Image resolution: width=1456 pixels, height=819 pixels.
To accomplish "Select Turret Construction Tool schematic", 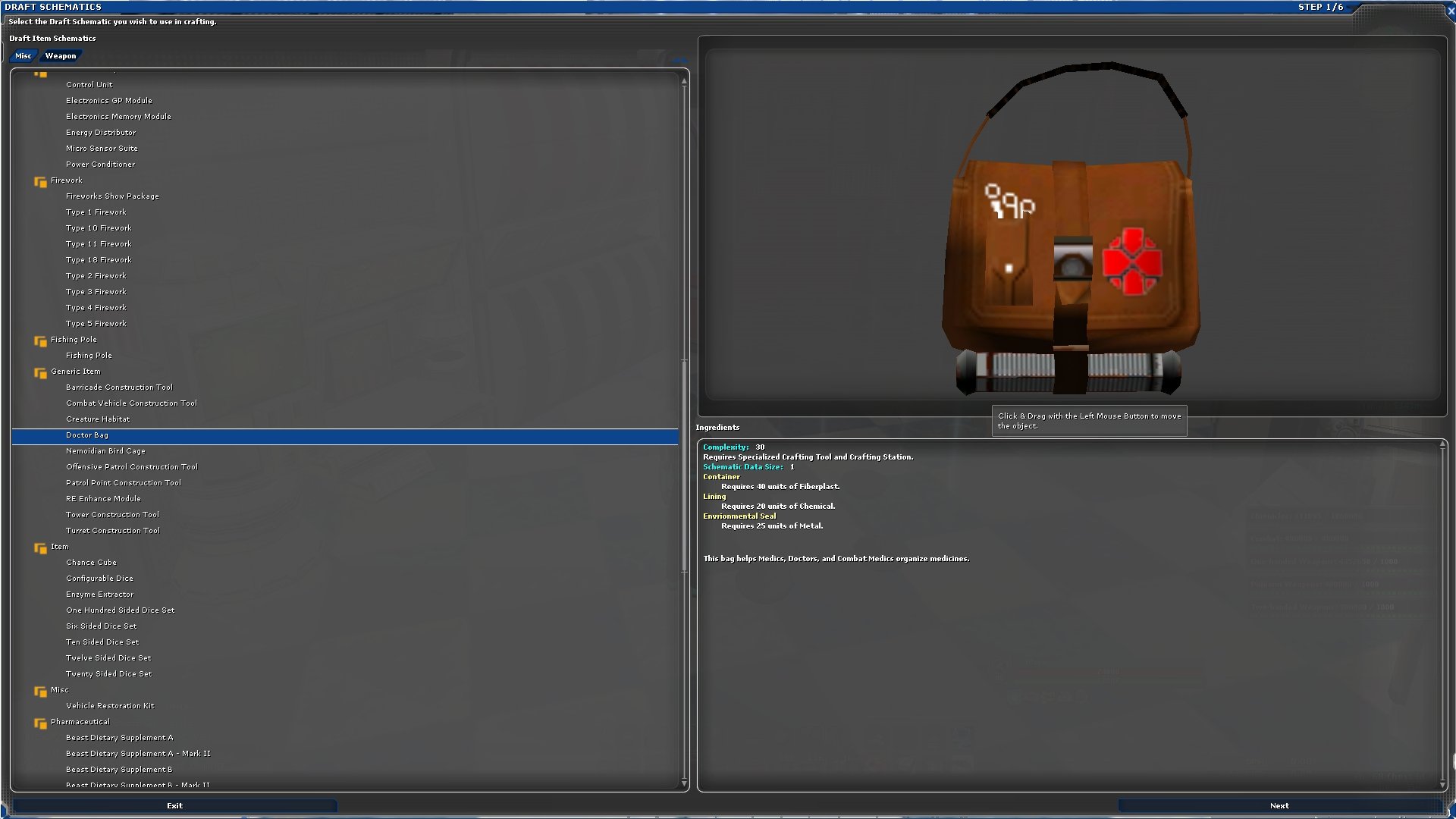I will [113, 531].
